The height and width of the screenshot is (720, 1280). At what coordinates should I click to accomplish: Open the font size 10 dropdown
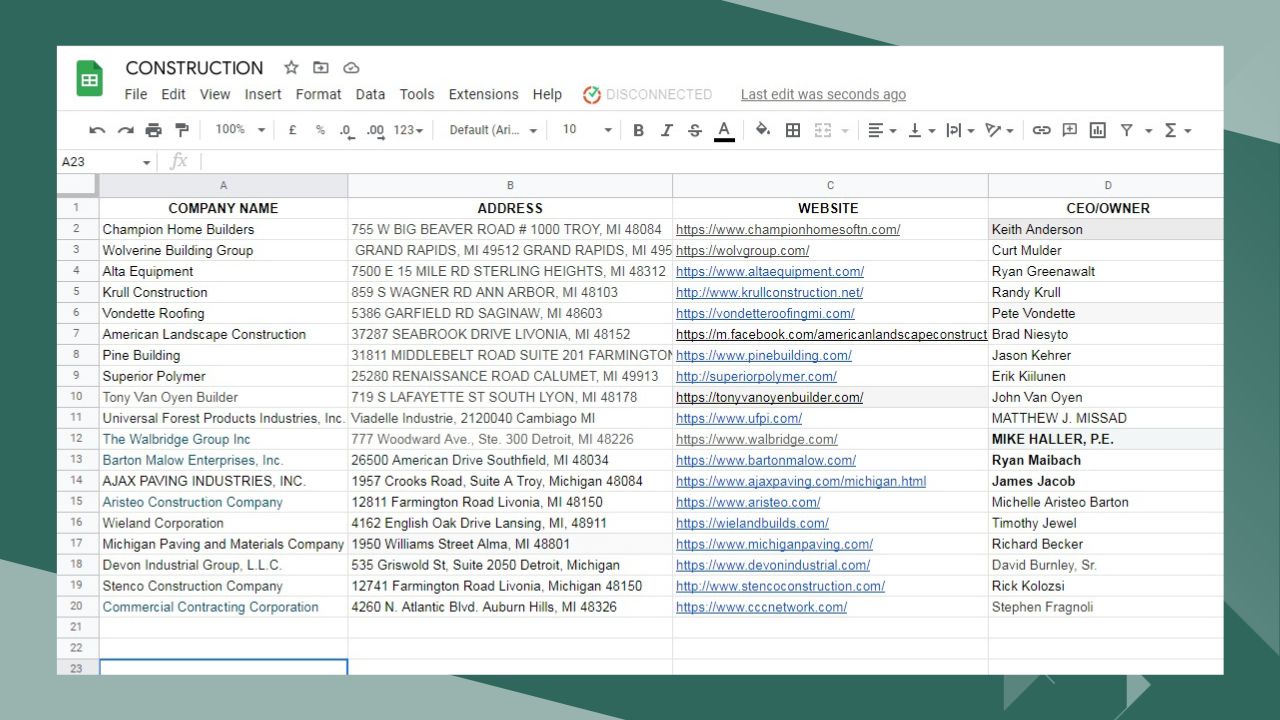coord(586,130)
